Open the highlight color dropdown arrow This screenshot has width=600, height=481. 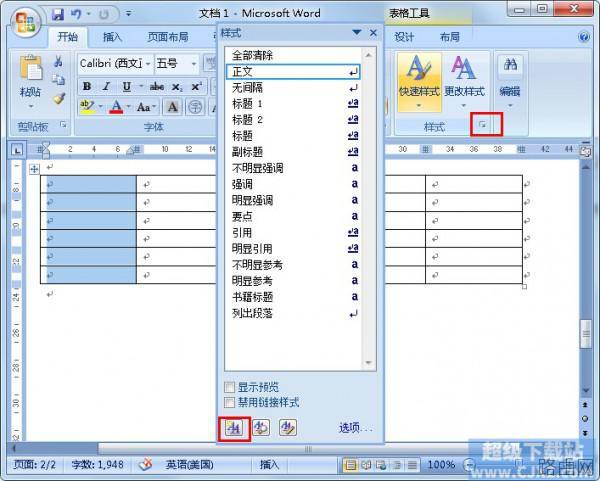(101, 106)
